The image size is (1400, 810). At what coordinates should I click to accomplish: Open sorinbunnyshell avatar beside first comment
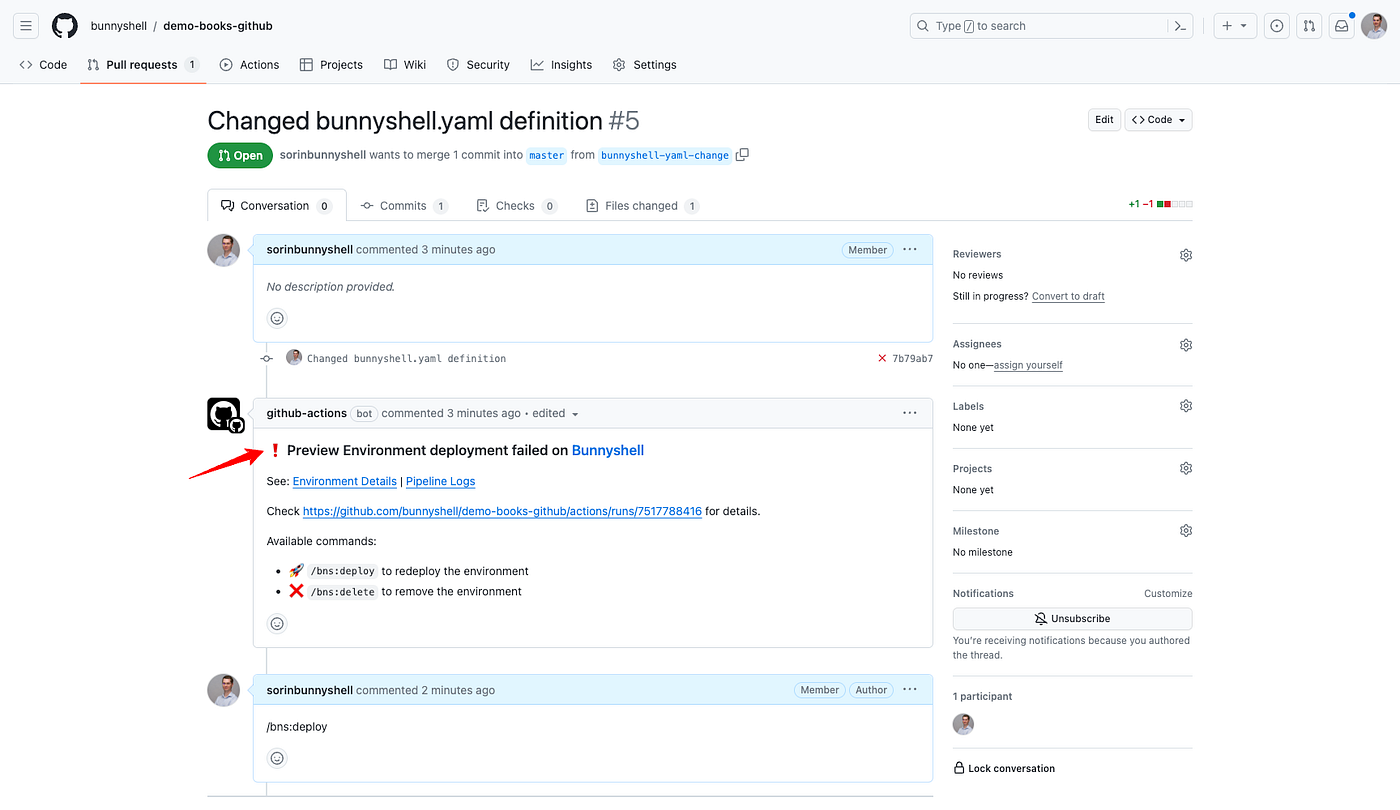pyautogui.click(x=224, y=250)
